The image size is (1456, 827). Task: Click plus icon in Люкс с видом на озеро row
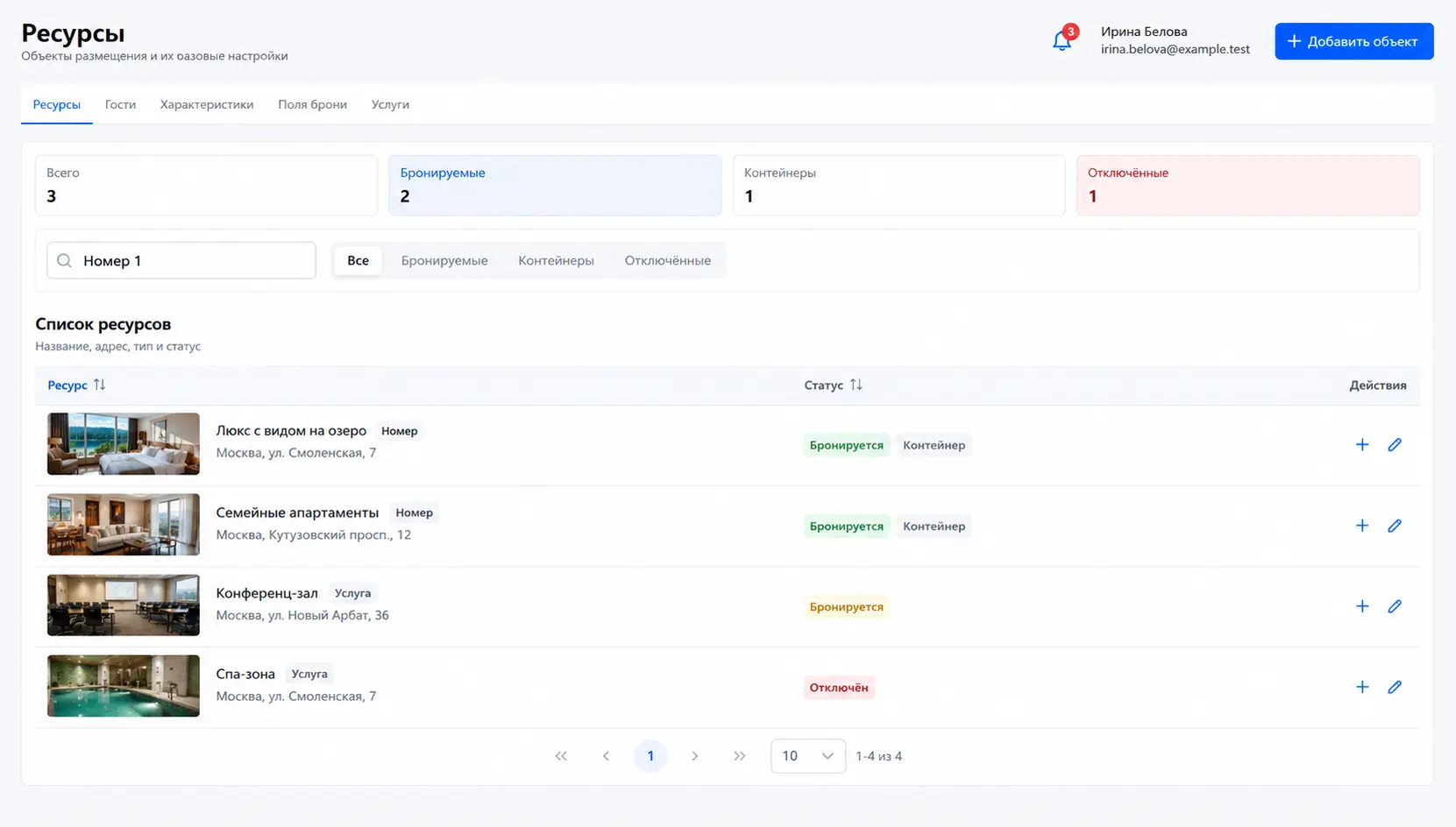point(1362,445)
